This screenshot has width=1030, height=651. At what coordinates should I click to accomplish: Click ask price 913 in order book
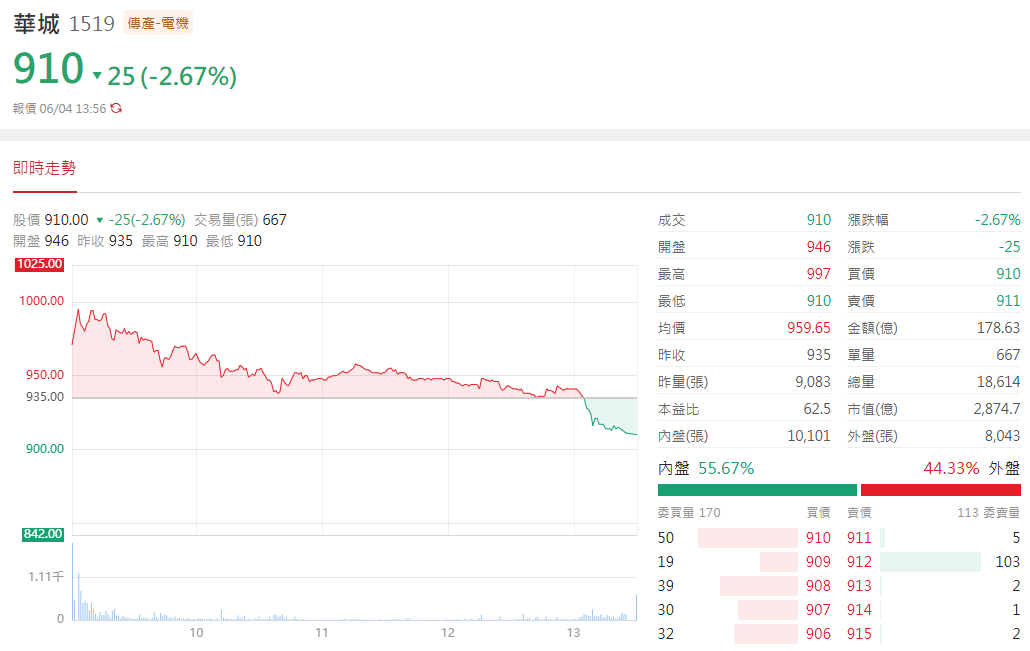(x=859, y=586)
